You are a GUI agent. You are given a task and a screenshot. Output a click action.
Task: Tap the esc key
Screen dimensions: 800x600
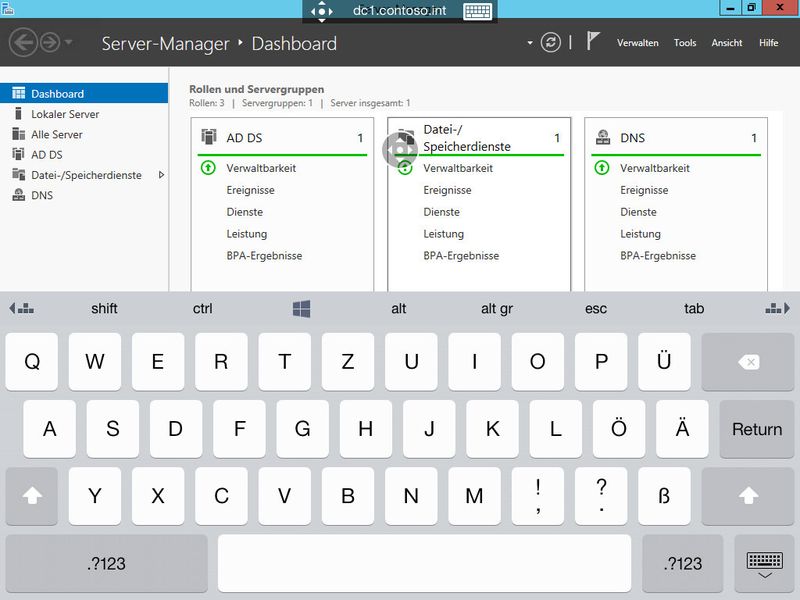click(596, 308)
